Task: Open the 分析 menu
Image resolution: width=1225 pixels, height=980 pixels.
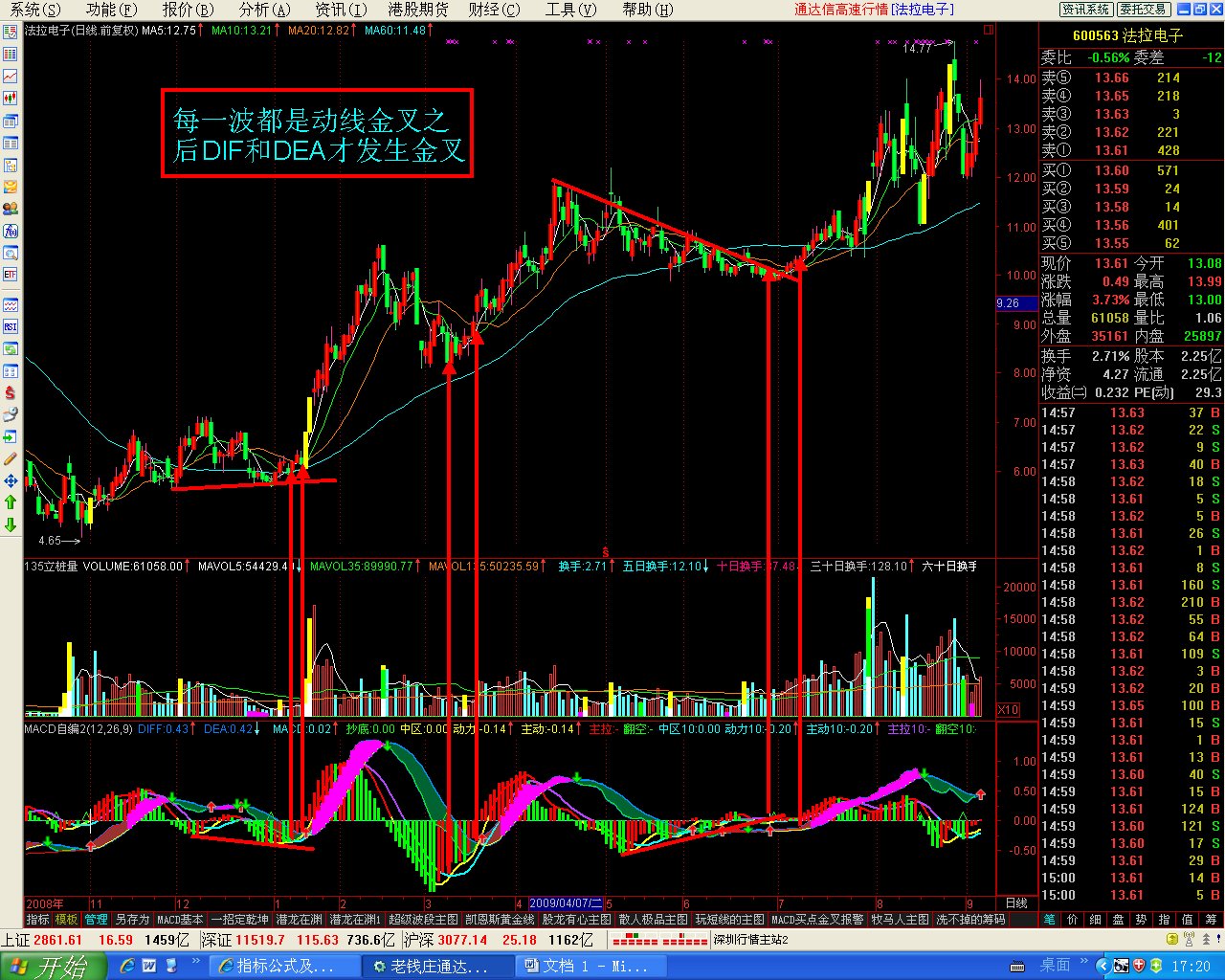Action: 265,10
